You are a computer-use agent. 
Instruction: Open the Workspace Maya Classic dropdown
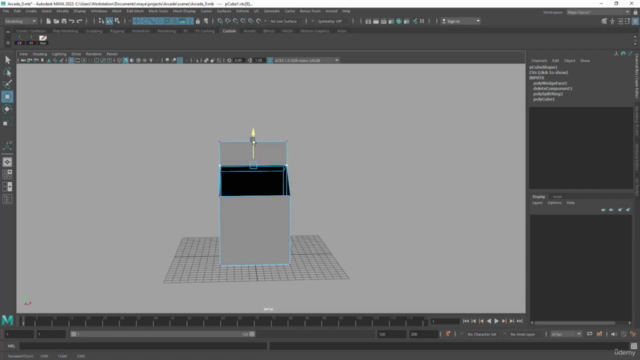click(x=598, y=12)
